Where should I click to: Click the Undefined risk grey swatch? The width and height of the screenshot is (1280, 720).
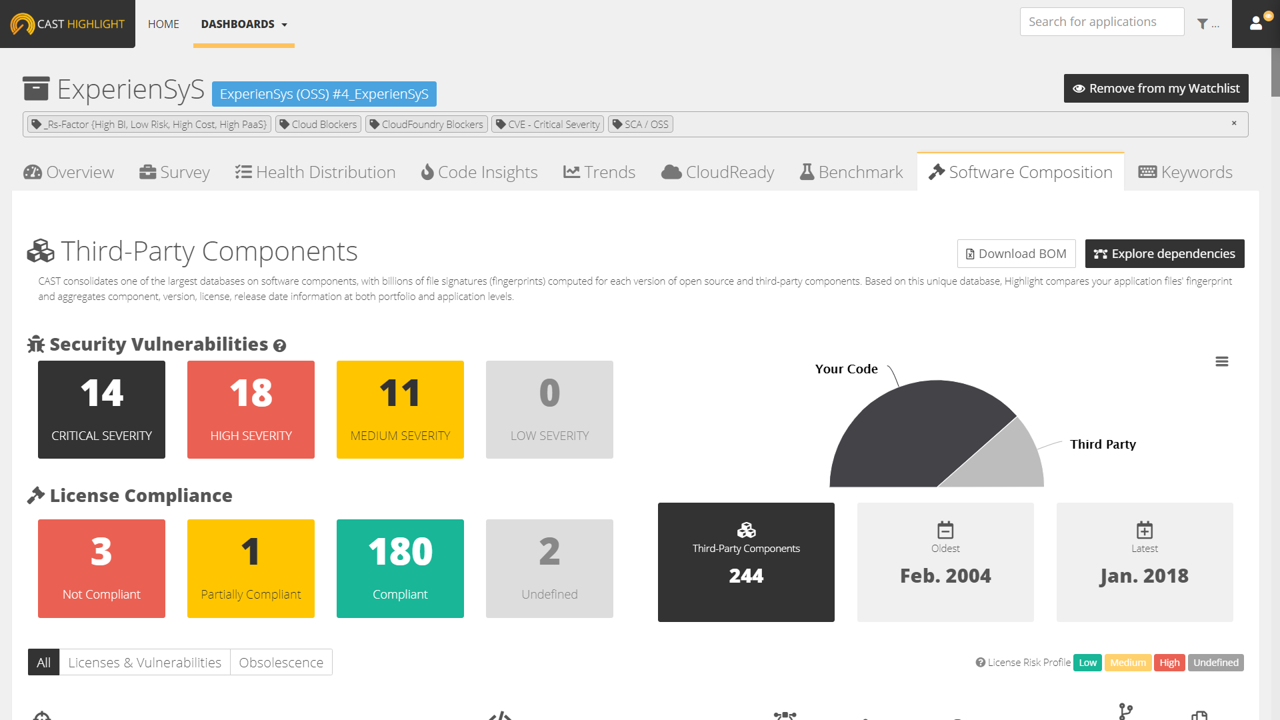pyautogui.click(x=1216, y=662)
